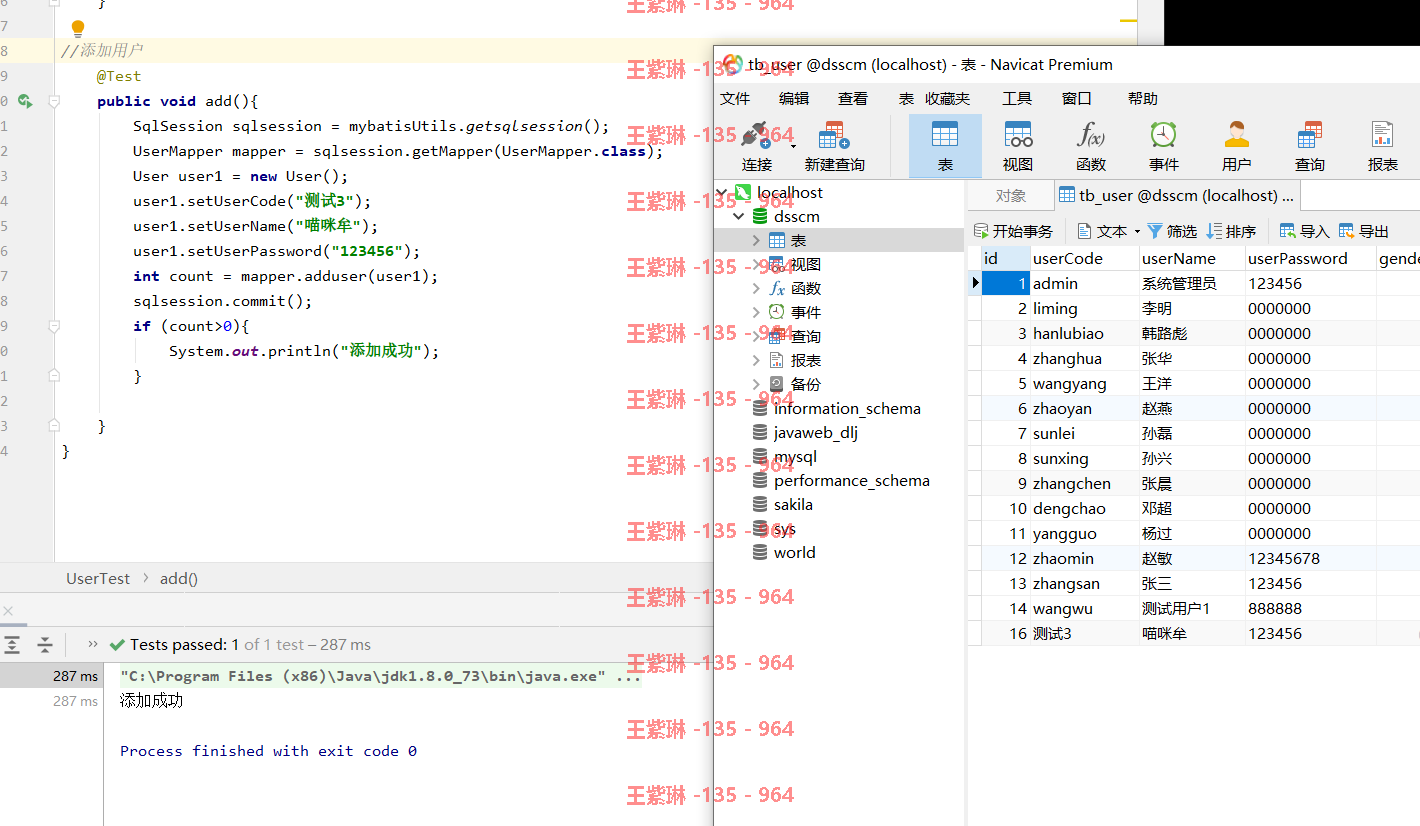Expand the 表 tables node
Screen dimensions: 1420x826
757,240
